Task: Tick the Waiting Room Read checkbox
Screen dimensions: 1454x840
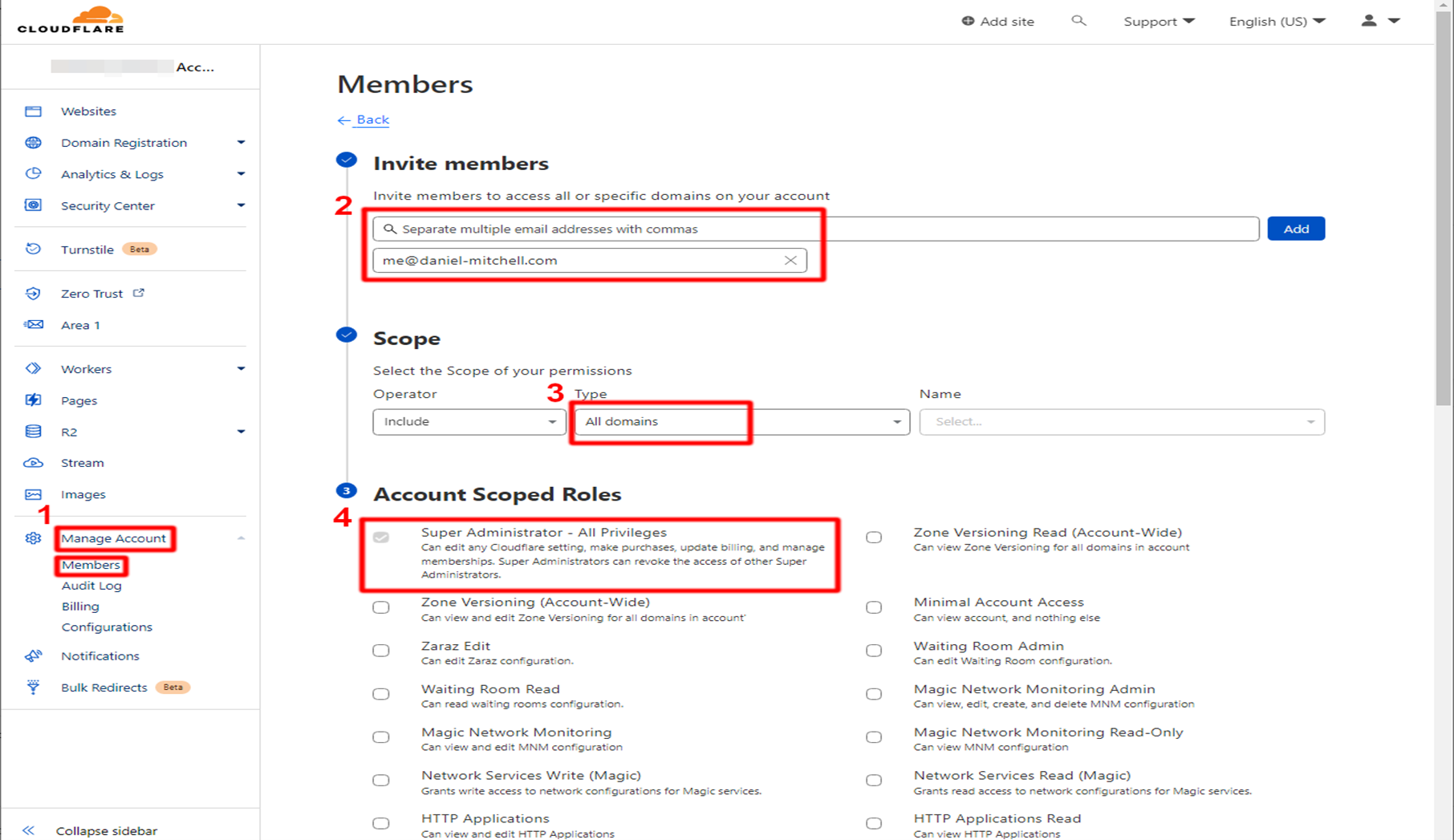Action: coord(381,694)
